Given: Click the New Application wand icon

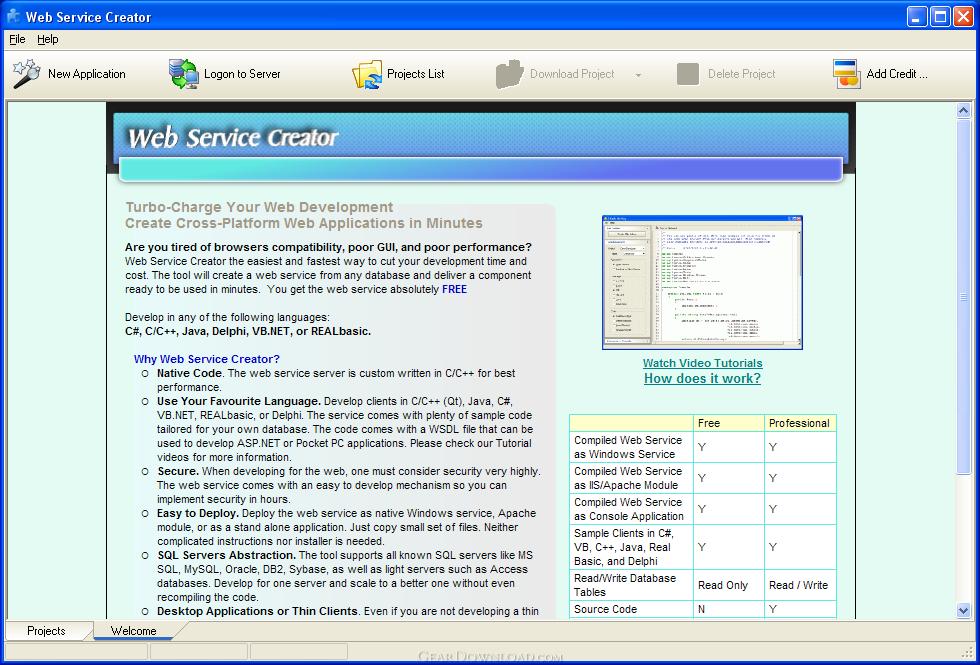Looking at the screenshot, I should tap(27, 74).
